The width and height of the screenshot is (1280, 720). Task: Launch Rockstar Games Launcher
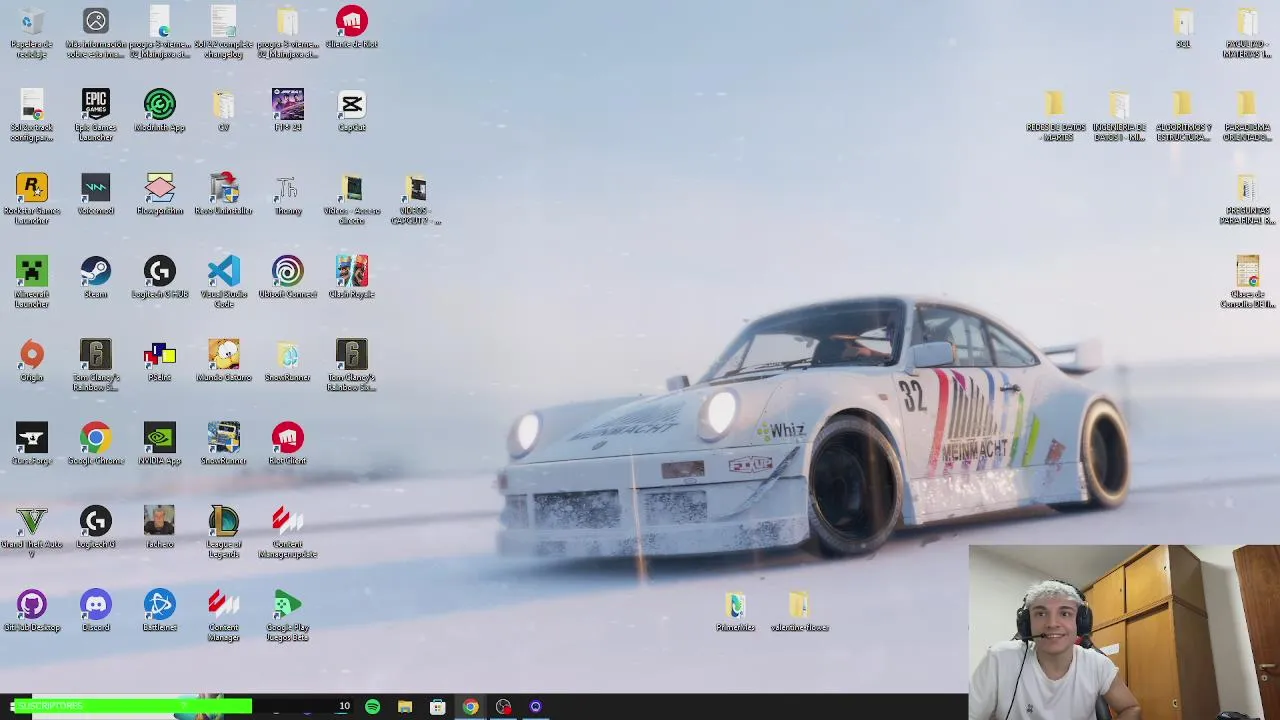[31, 199]
